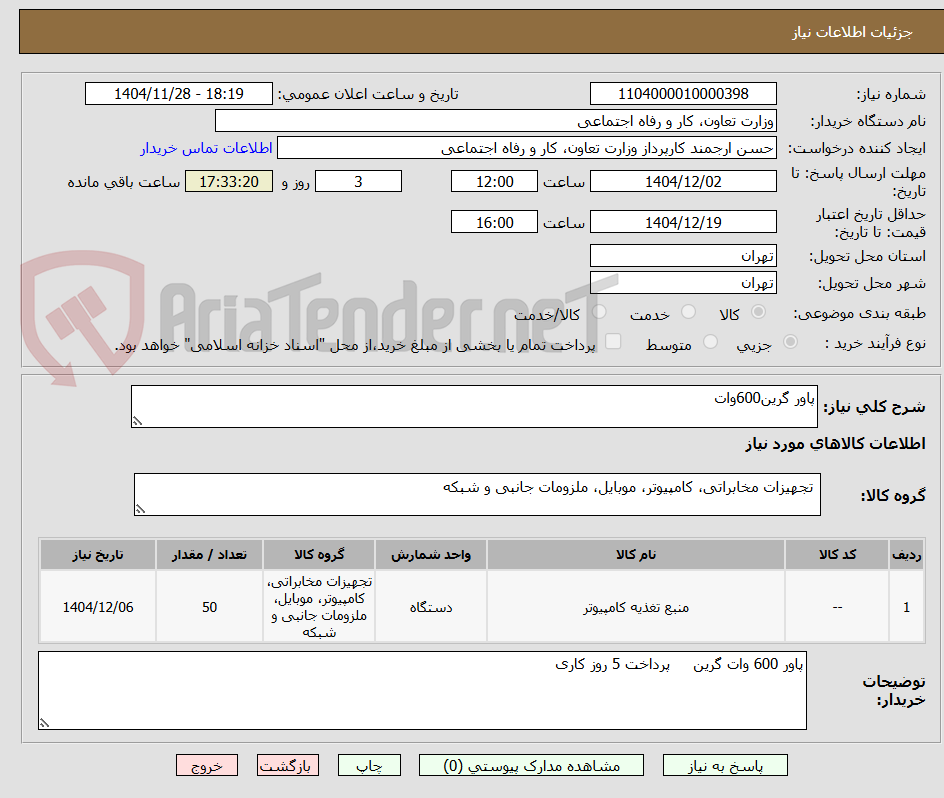Click the 'خروج' exit button

206,765
